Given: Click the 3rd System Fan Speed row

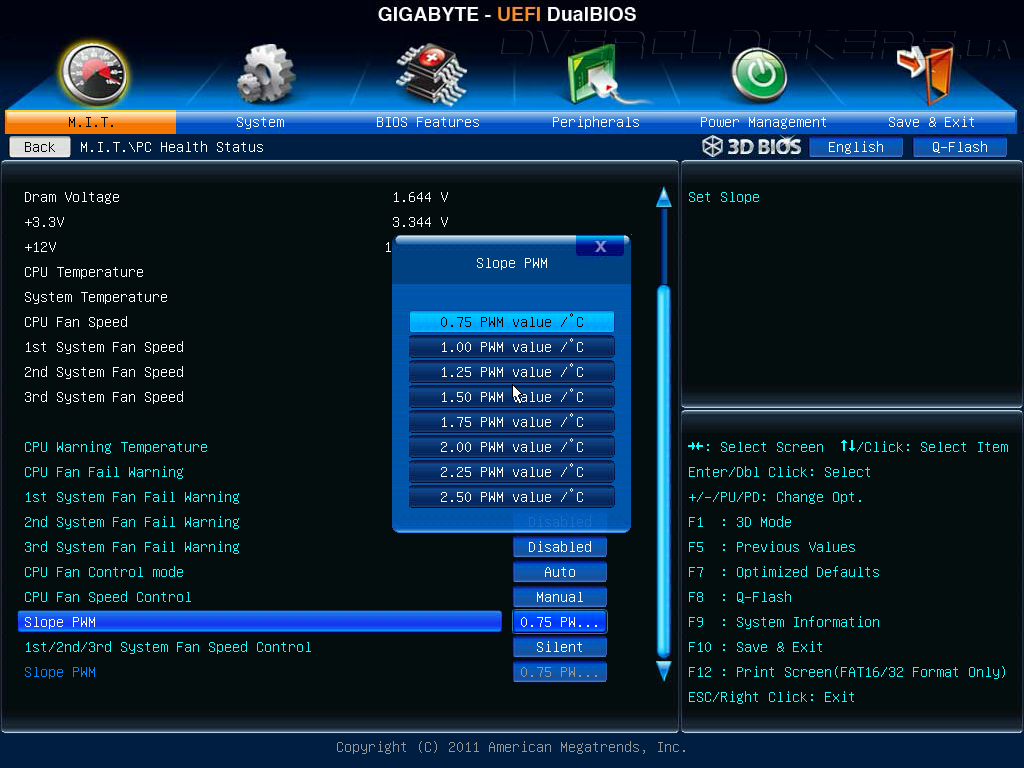Looking at the screenshot, I should [x=104, y=397].
